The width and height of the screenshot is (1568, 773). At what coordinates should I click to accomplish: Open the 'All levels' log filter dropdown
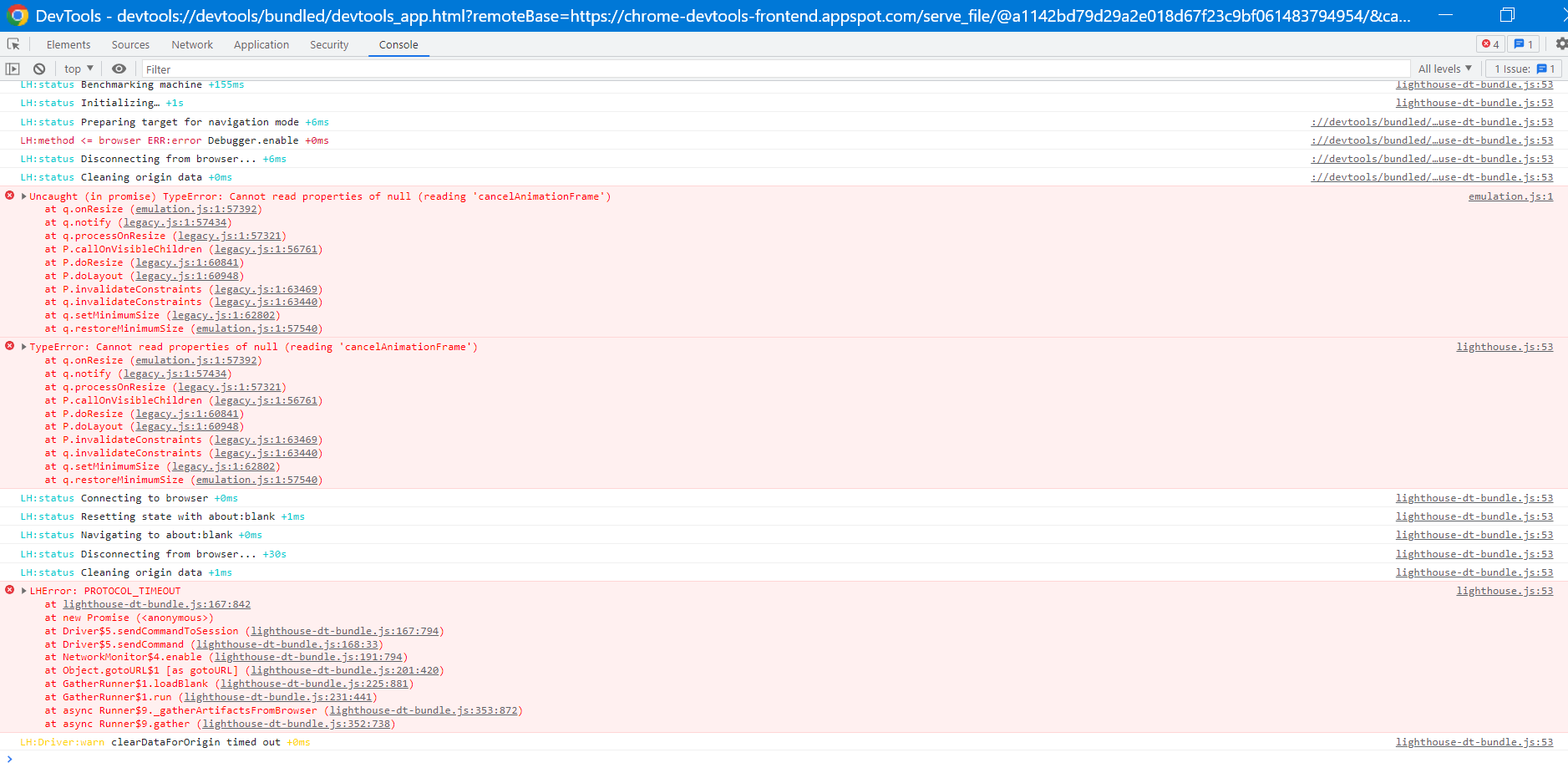pos(1444,68)
